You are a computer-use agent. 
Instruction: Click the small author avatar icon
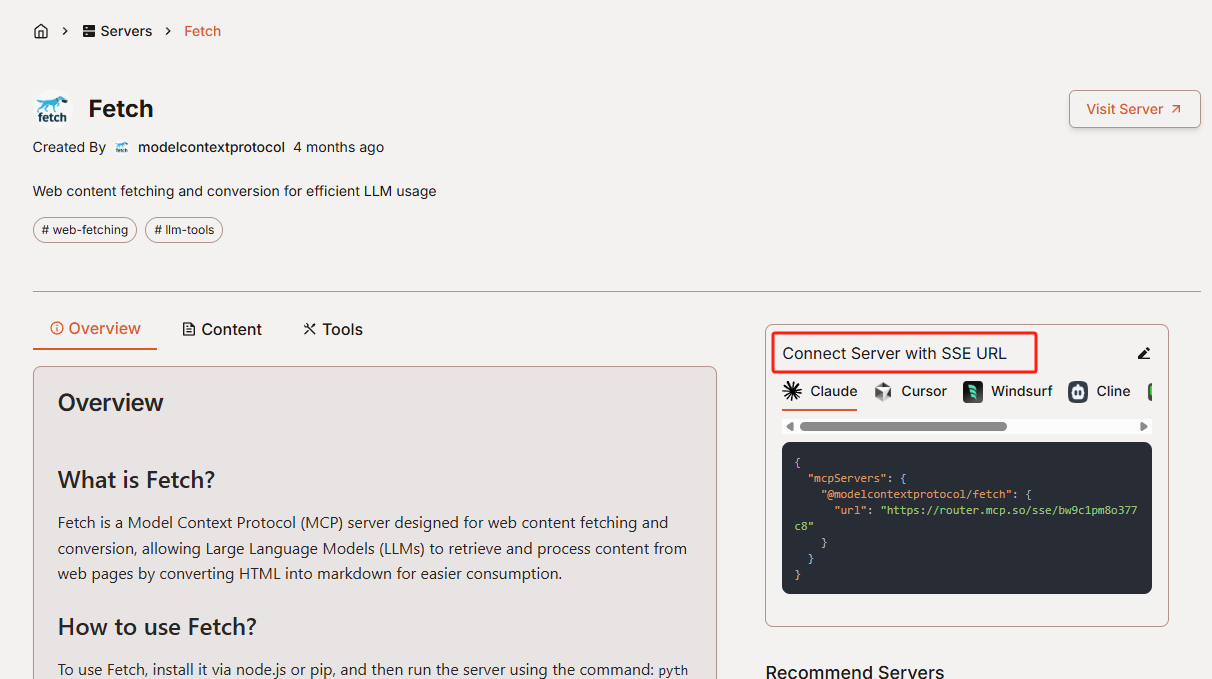122,147
